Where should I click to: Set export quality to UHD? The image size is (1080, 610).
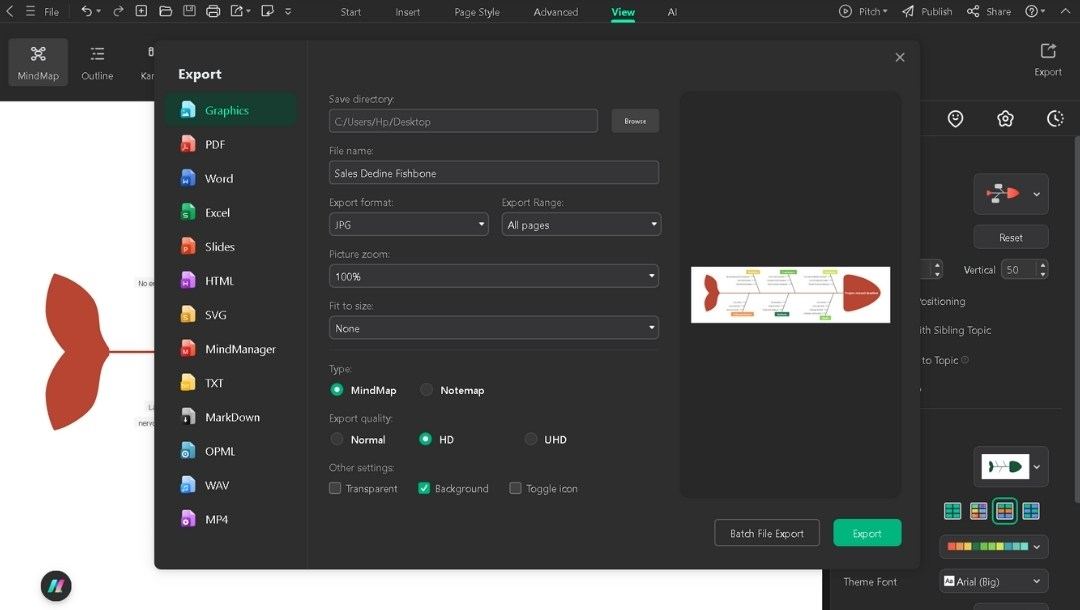tap(530, 439)
